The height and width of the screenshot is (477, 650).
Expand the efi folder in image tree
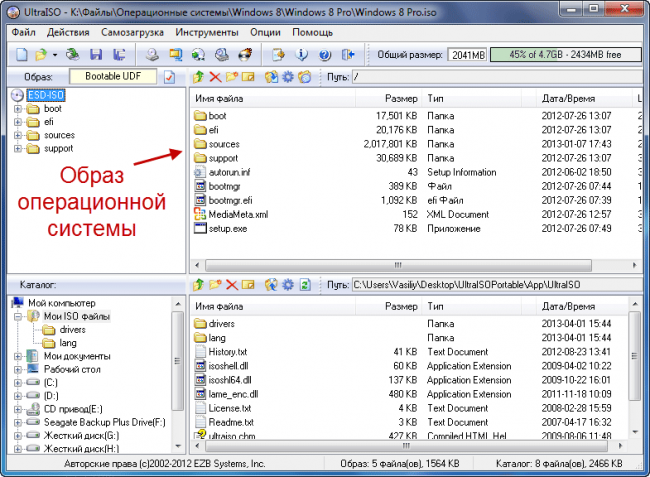18,122
